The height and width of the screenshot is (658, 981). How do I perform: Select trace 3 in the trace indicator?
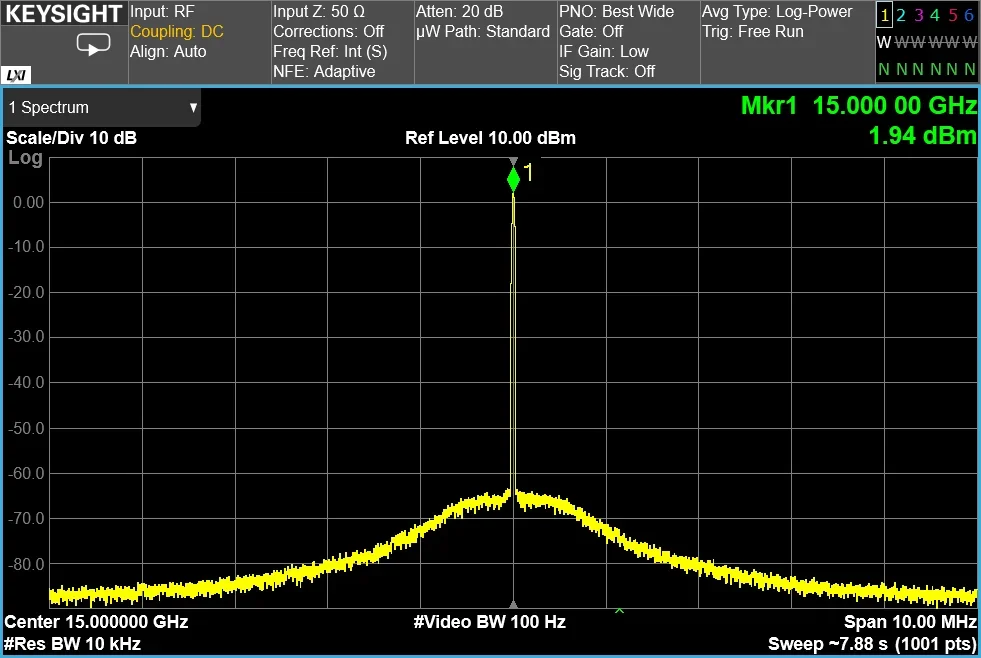click(x=918, y=15)
